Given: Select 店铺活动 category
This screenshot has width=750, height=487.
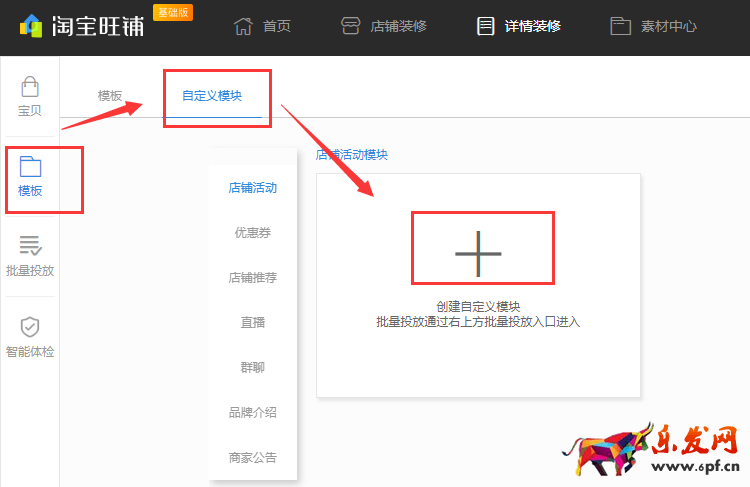Looking at the screenshot, I should [252, 188].
